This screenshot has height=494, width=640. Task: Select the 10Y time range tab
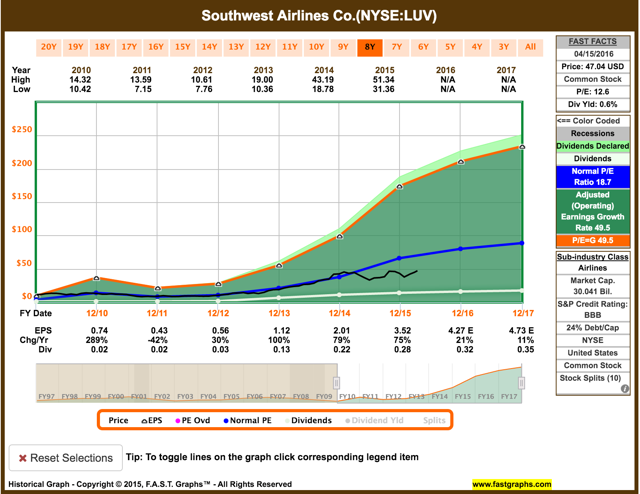pyautogui.click(x=316, y=47)
